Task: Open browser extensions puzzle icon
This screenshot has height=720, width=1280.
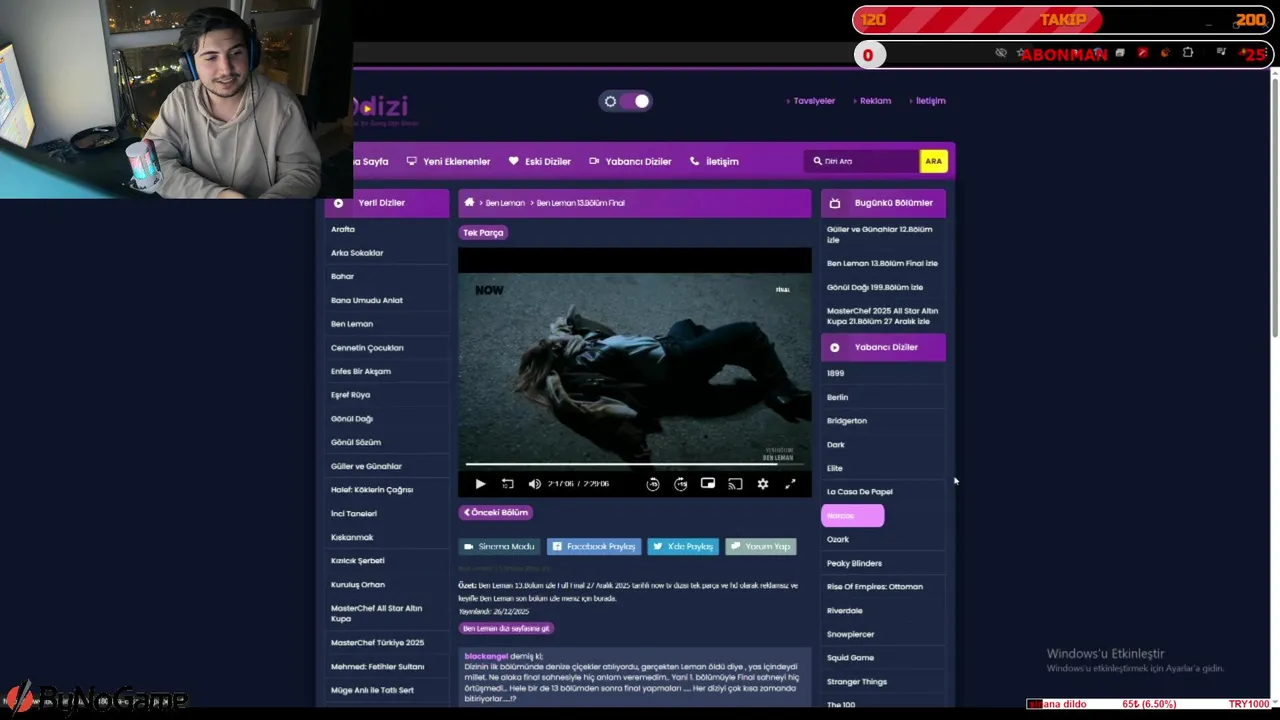Action: [1188, 53]
